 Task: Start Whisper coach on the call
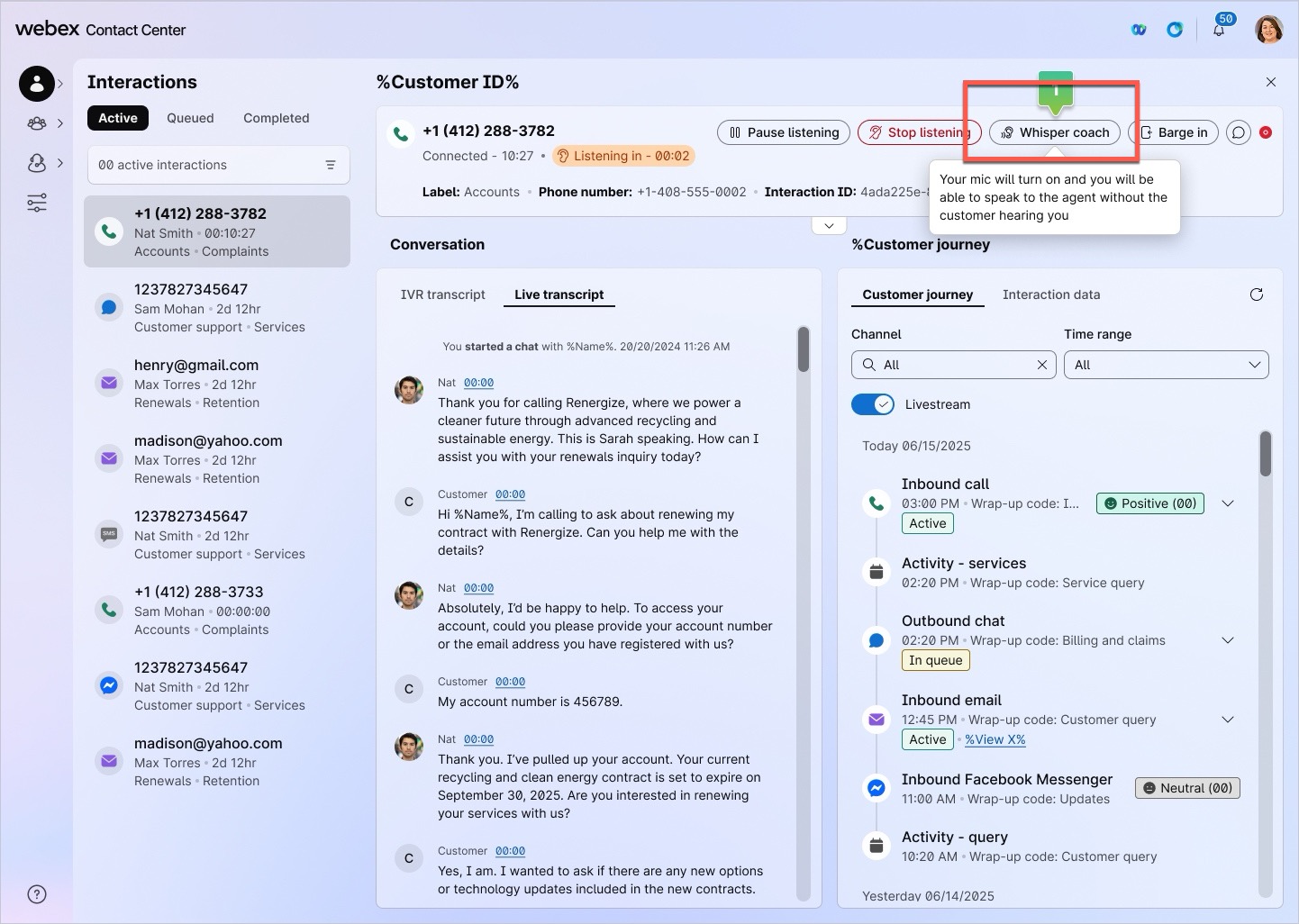point(1055,132)
